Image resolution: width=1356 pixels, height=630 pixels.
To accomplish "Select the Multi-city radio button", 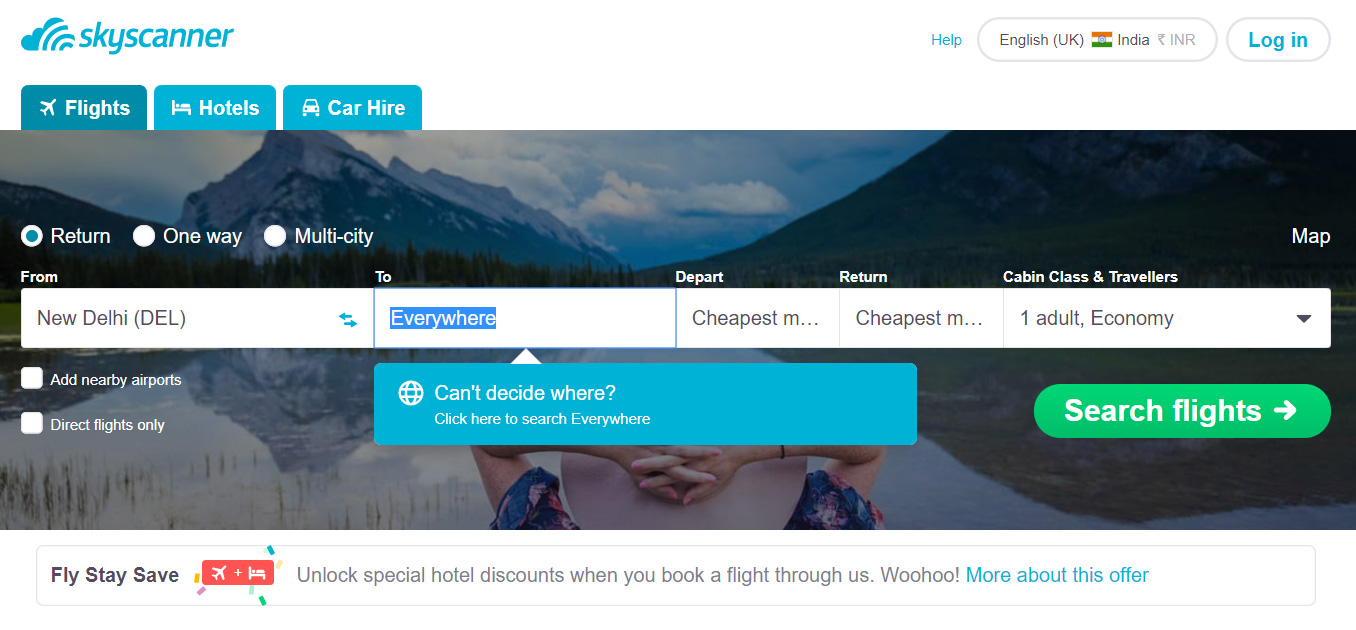I will pyautogui.click(x=275, y=236).
